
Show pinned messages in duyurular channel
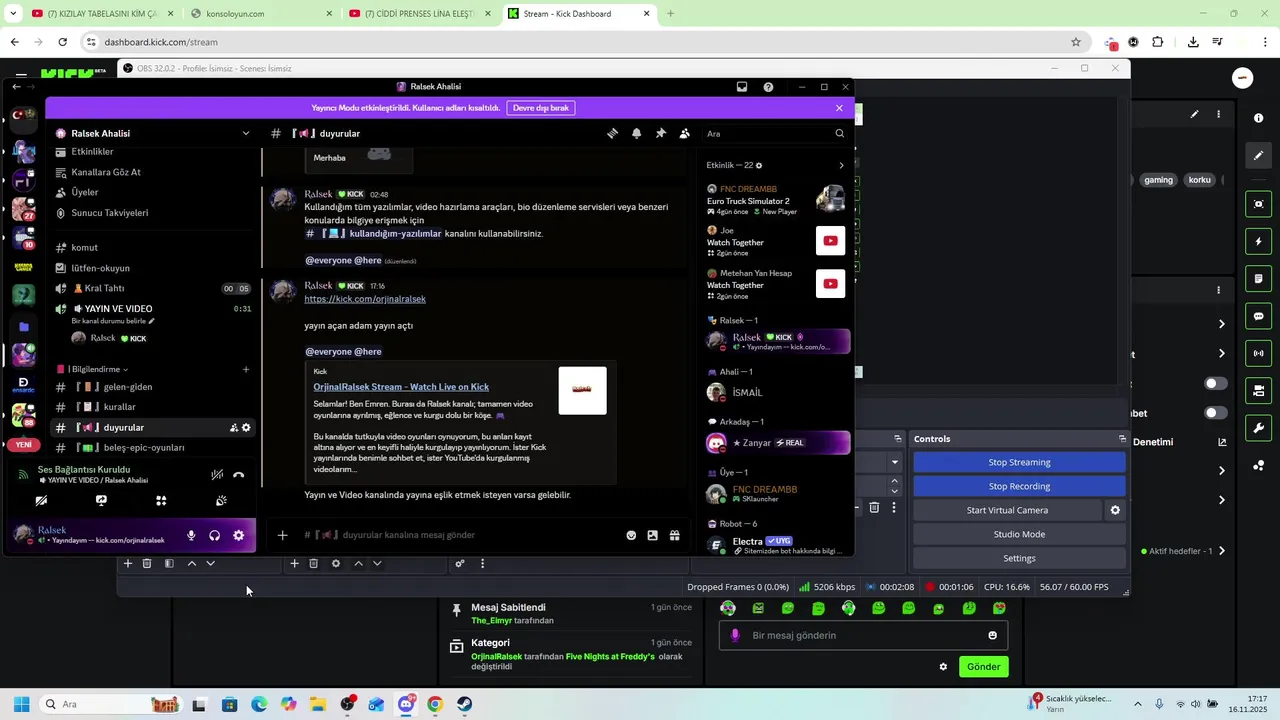(x=660, y=133)
